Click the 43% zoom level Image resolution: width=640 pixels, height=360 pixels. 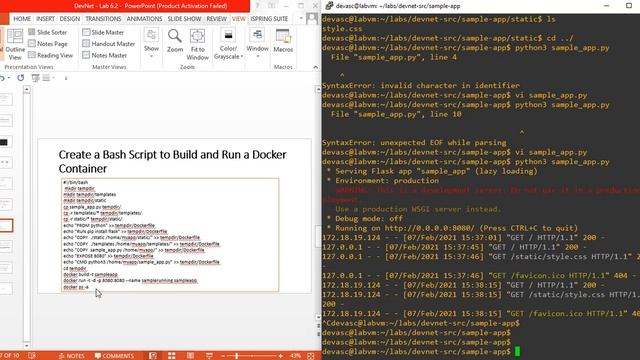coord(296,356)
